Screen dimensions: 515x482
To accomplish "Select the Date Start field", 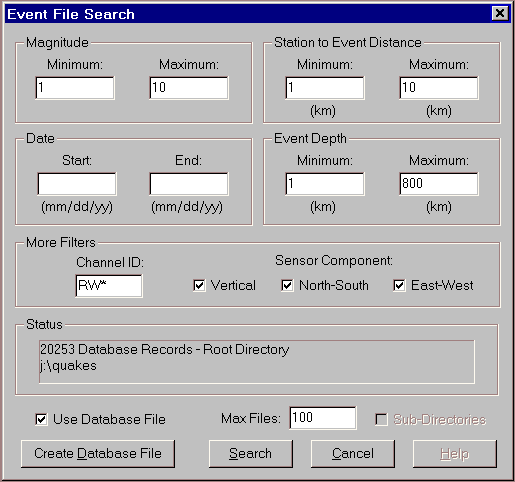I will (x=77, y=184).
